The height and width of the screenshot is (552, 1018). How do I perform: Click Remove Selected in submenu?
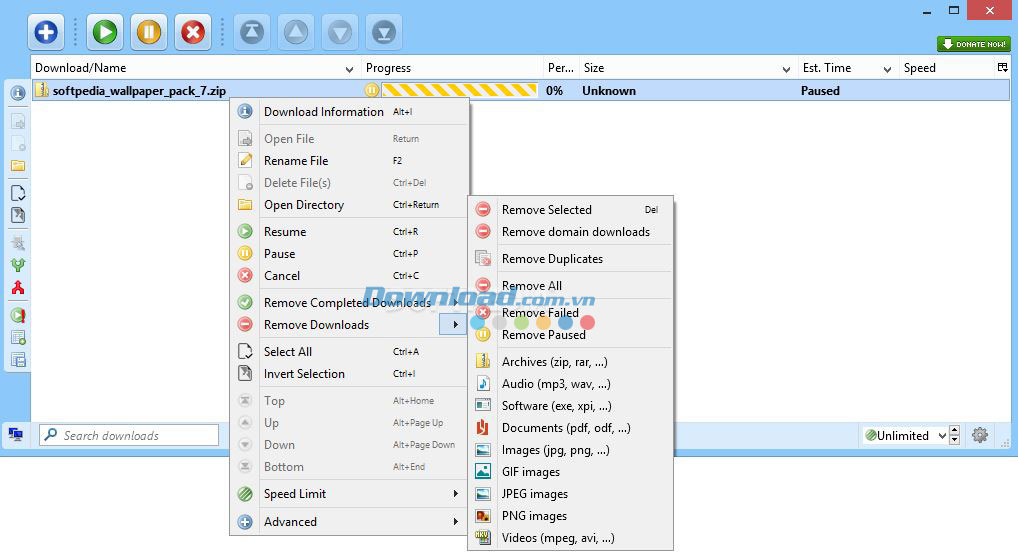pyautogui.click(x=571, y=210)
